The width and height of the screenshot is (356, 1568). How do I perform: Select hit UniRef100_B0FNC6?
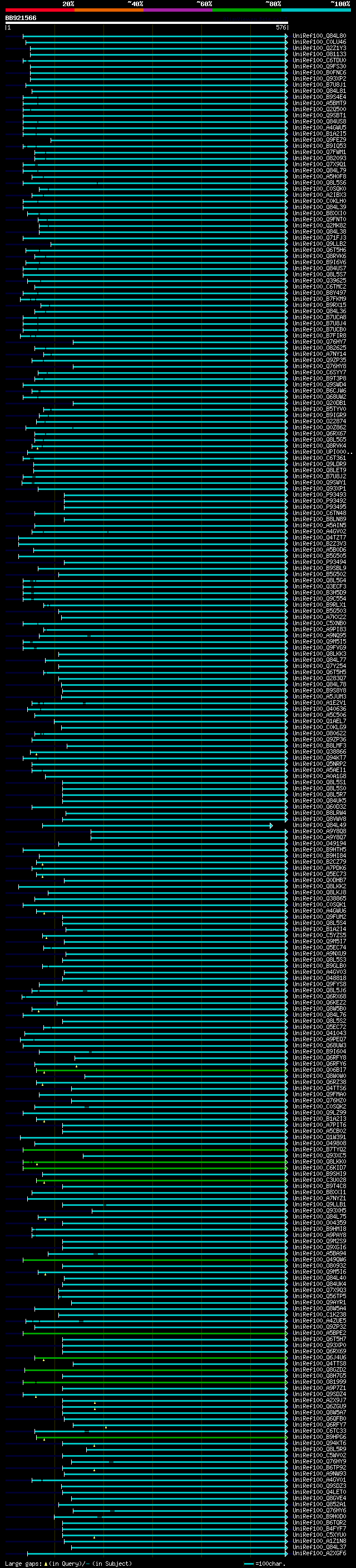(x=319, y=72)
